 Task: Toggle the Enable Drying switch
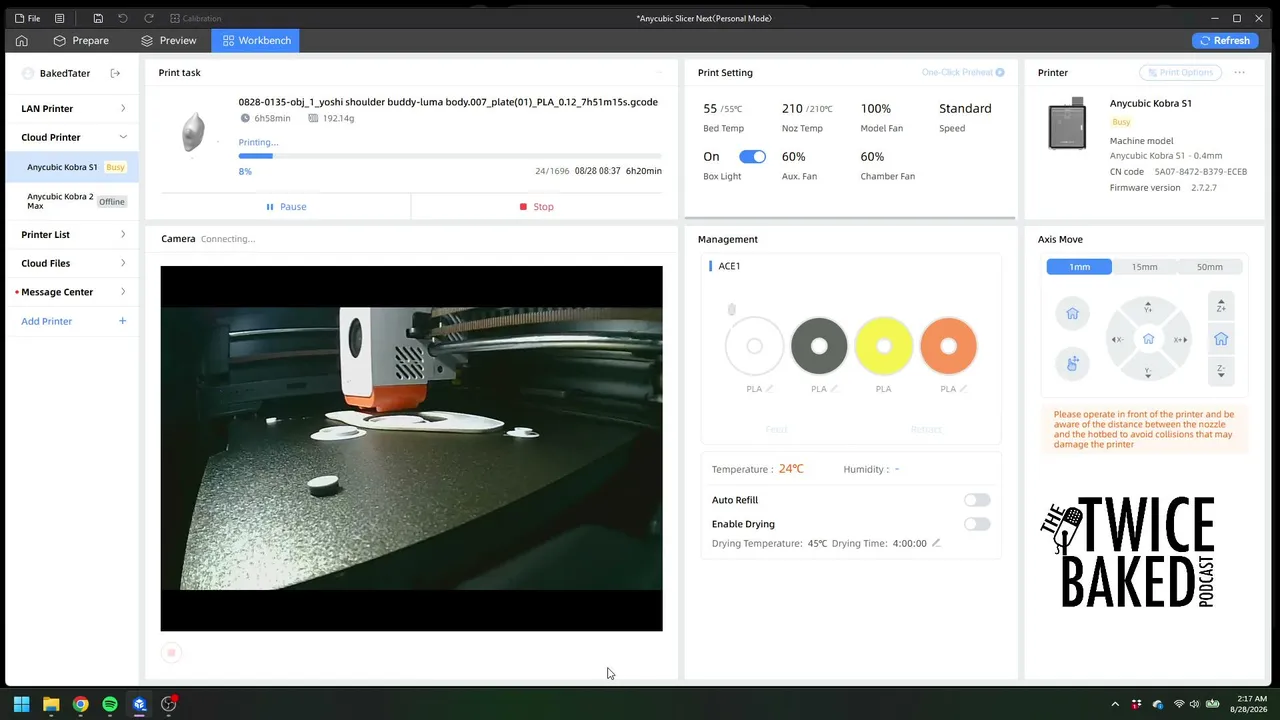tap(977, 524)
